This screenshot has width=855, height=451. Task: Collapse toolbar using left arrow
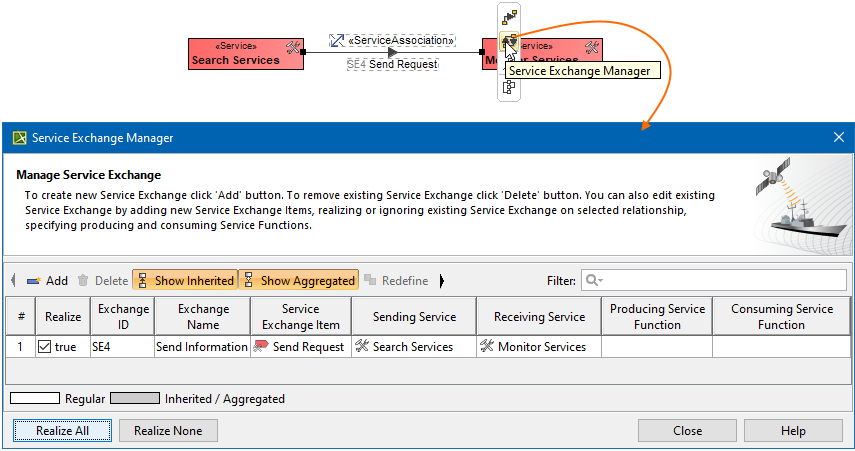tap(13, 281)
